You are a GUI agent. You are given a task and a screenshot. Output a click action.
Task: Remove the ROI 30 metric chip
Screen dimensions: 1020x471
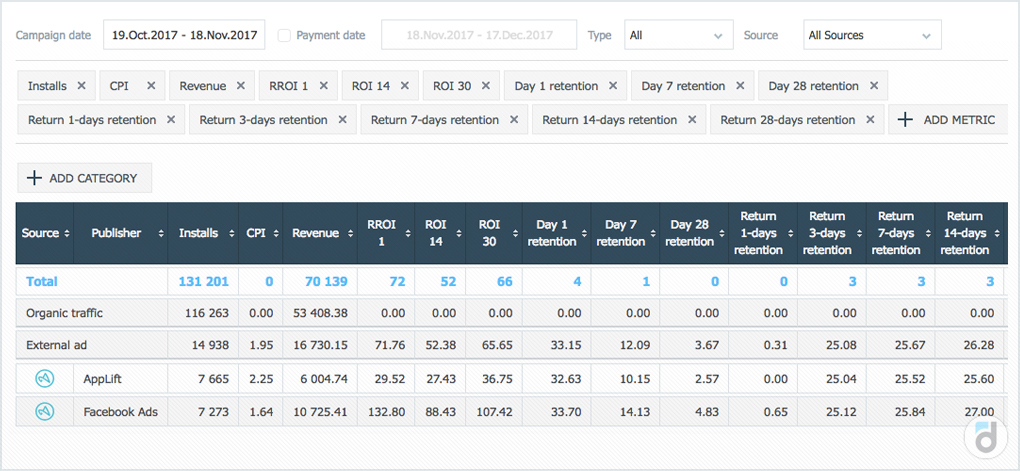click(486, 86)
